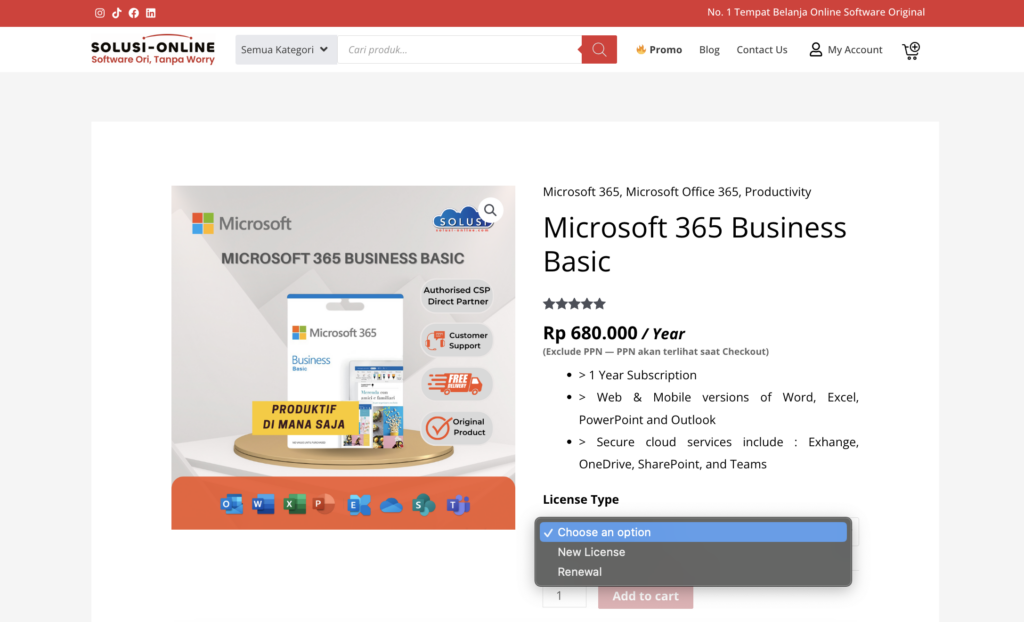Go to the Blog page
1024x622 pixels.
(709, 50)
